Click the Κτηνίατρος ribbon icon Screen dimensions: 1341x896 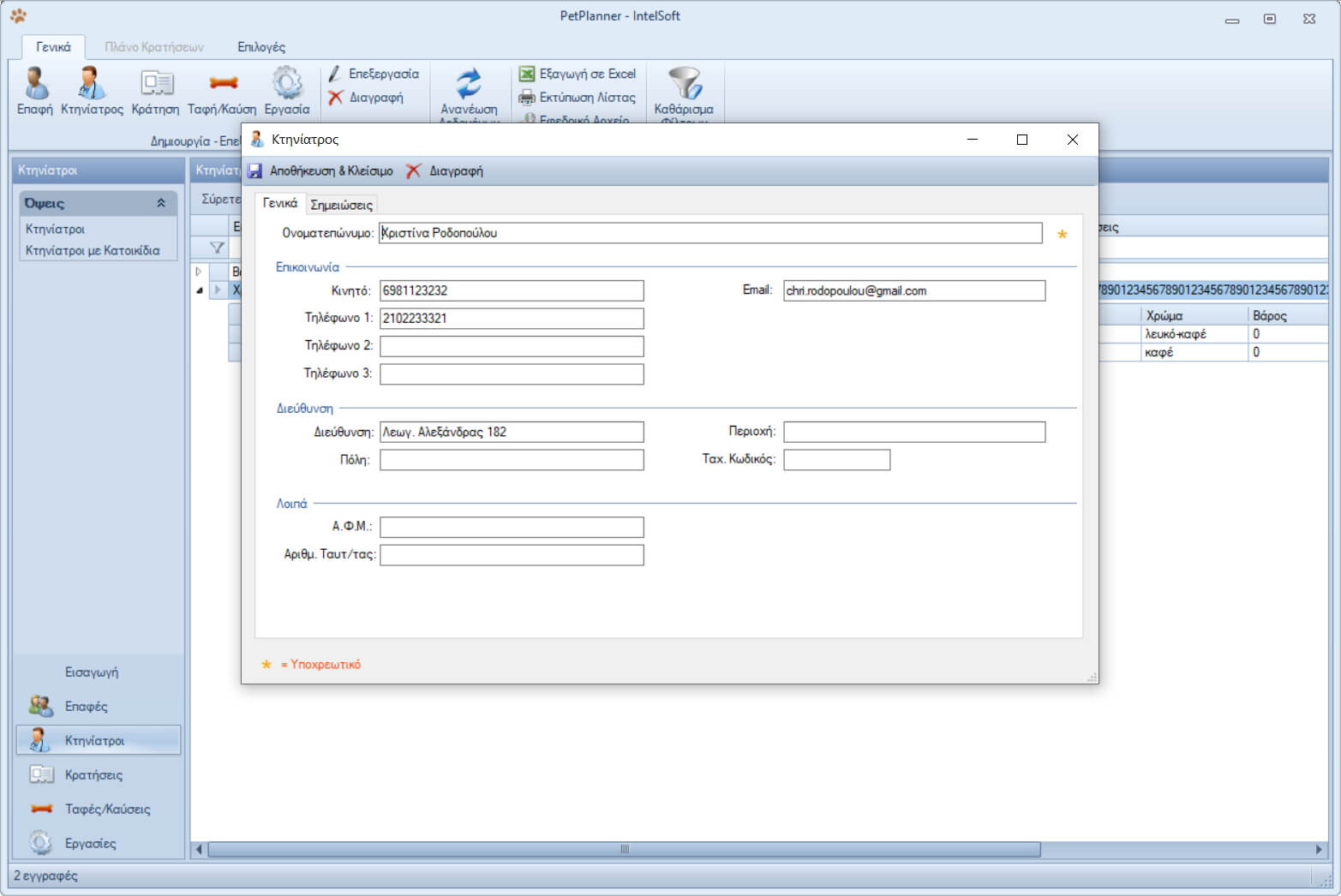(92, 84)
